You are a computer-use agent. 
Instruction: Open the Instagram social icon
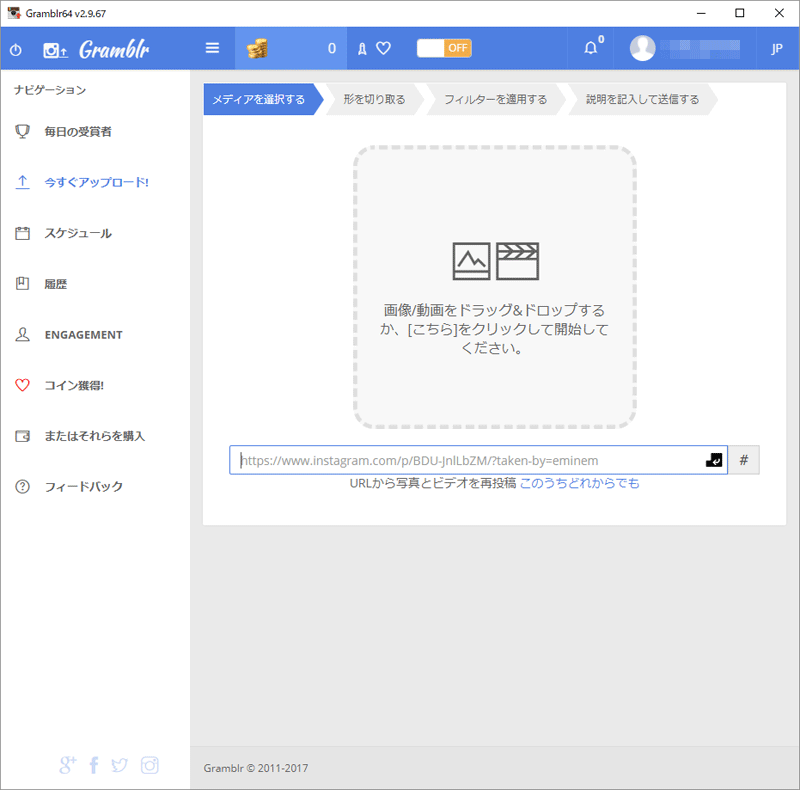(x=149, y=765)
